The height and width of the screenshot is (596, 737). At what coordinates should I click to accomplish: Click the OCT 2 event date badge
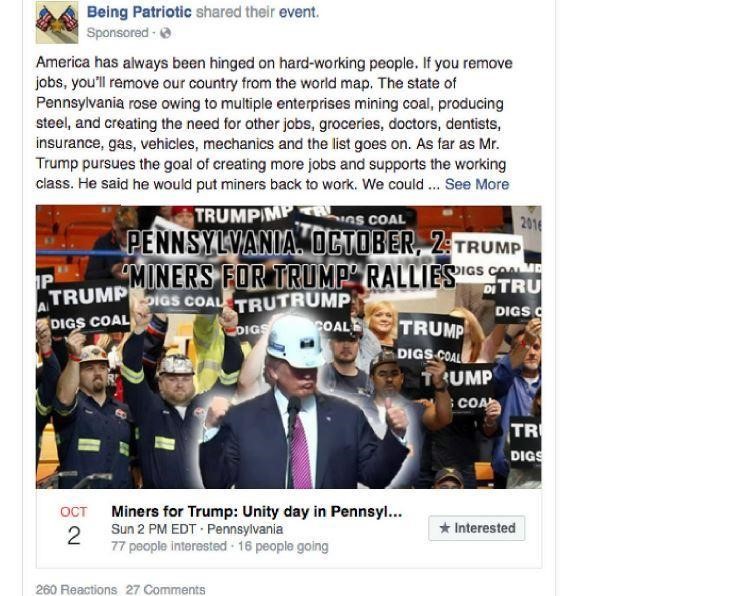74,526
